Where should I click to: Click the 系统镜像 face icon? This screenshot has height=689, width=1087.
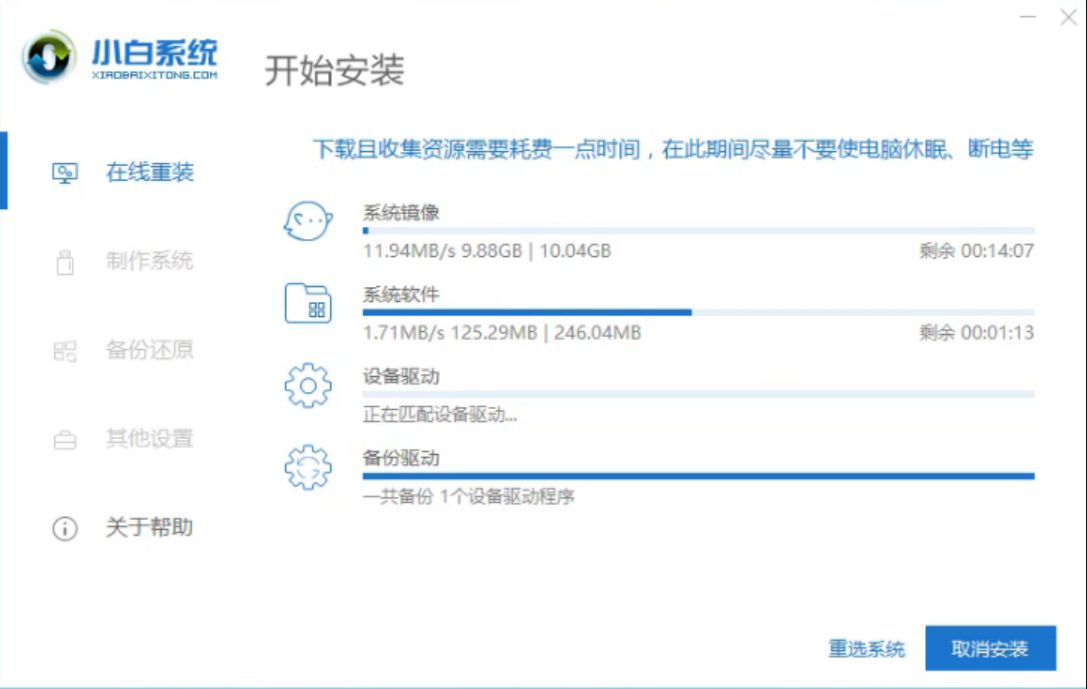click(x=308, y=220)
